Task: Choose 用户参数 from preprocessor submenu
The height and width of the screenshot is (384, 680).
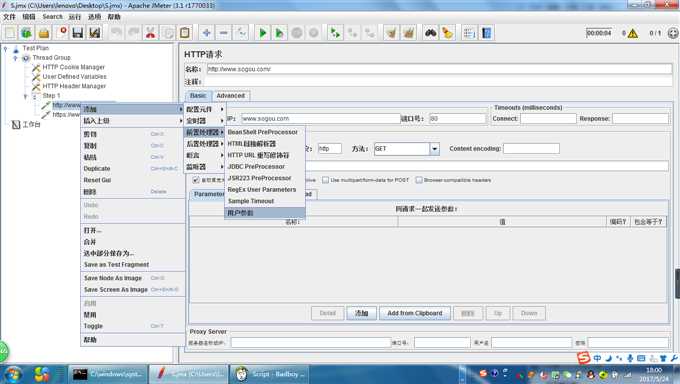Action: click(265, 213)
